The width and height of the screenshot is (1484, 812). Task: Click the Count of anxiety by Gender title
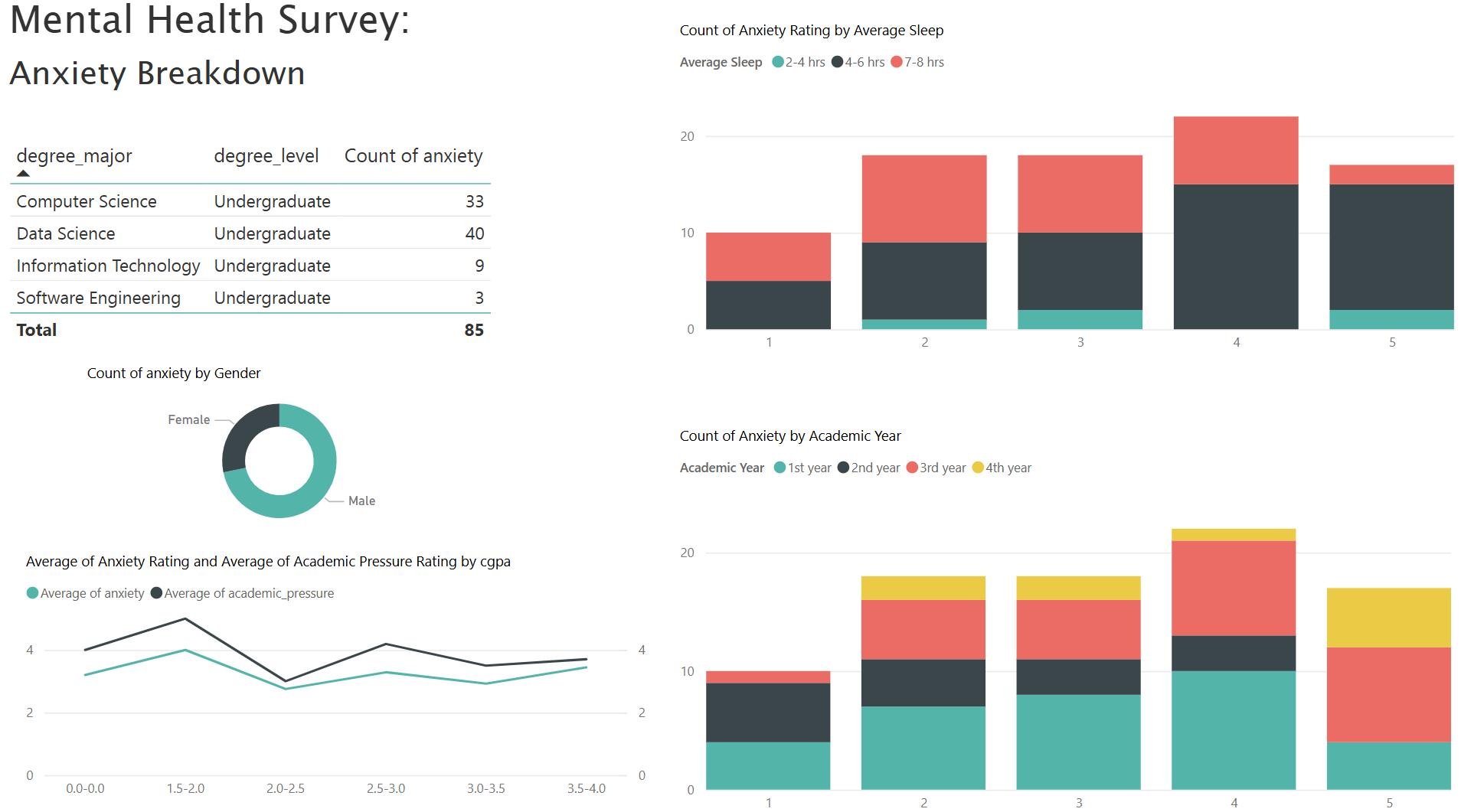click(x=174, y=373)
